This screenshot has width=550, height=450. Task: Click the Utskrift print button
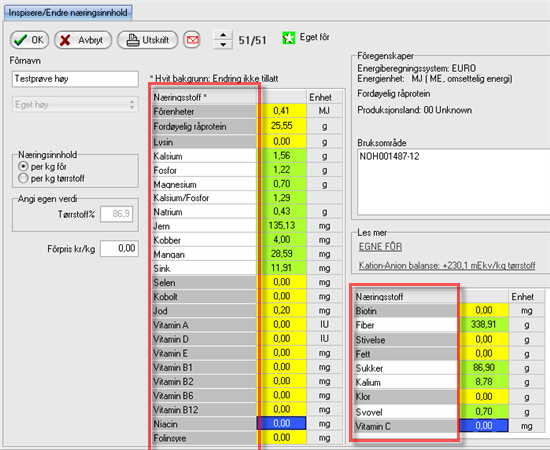pyautogui.click(x=147, y=40)
